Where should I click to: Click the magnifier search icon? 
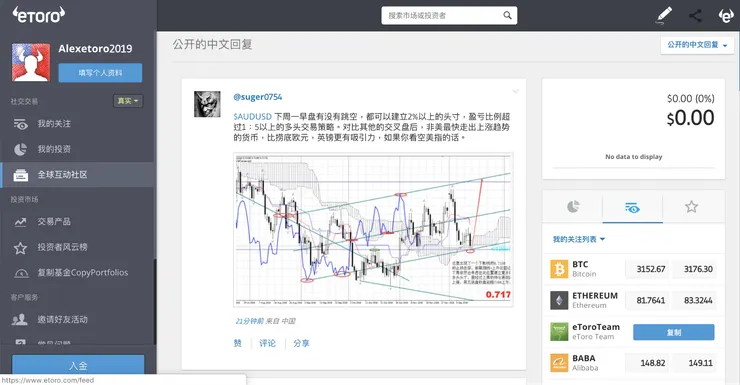pos(507,16)
